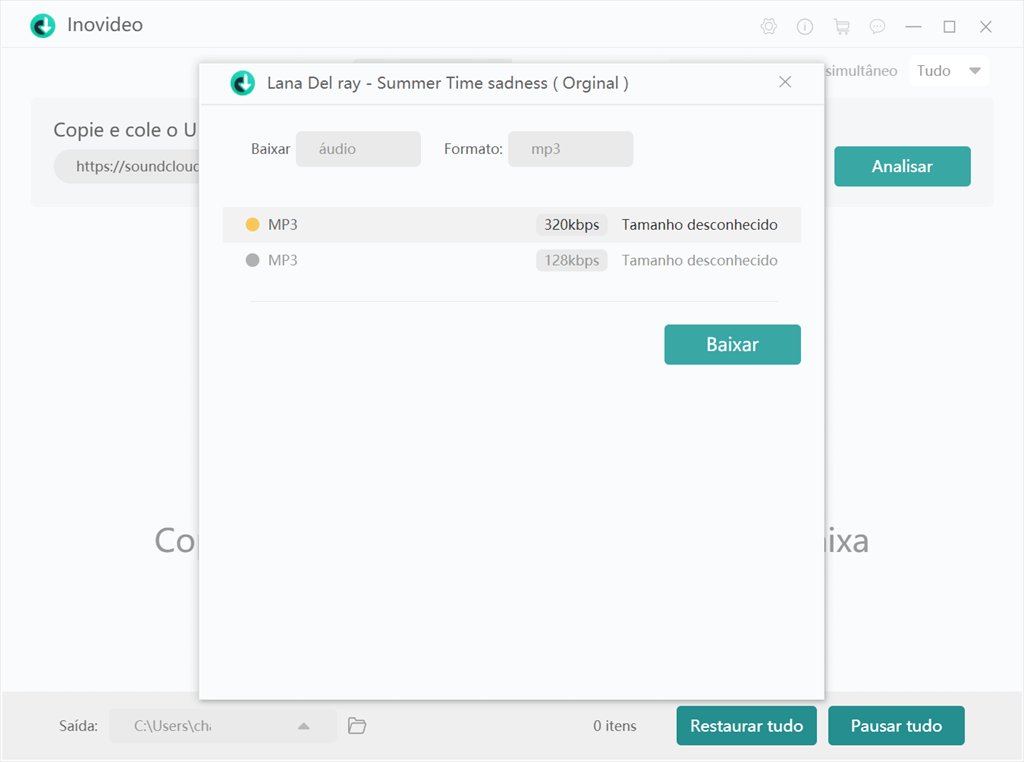Open the info icon in the title bar

click(805, 26)
